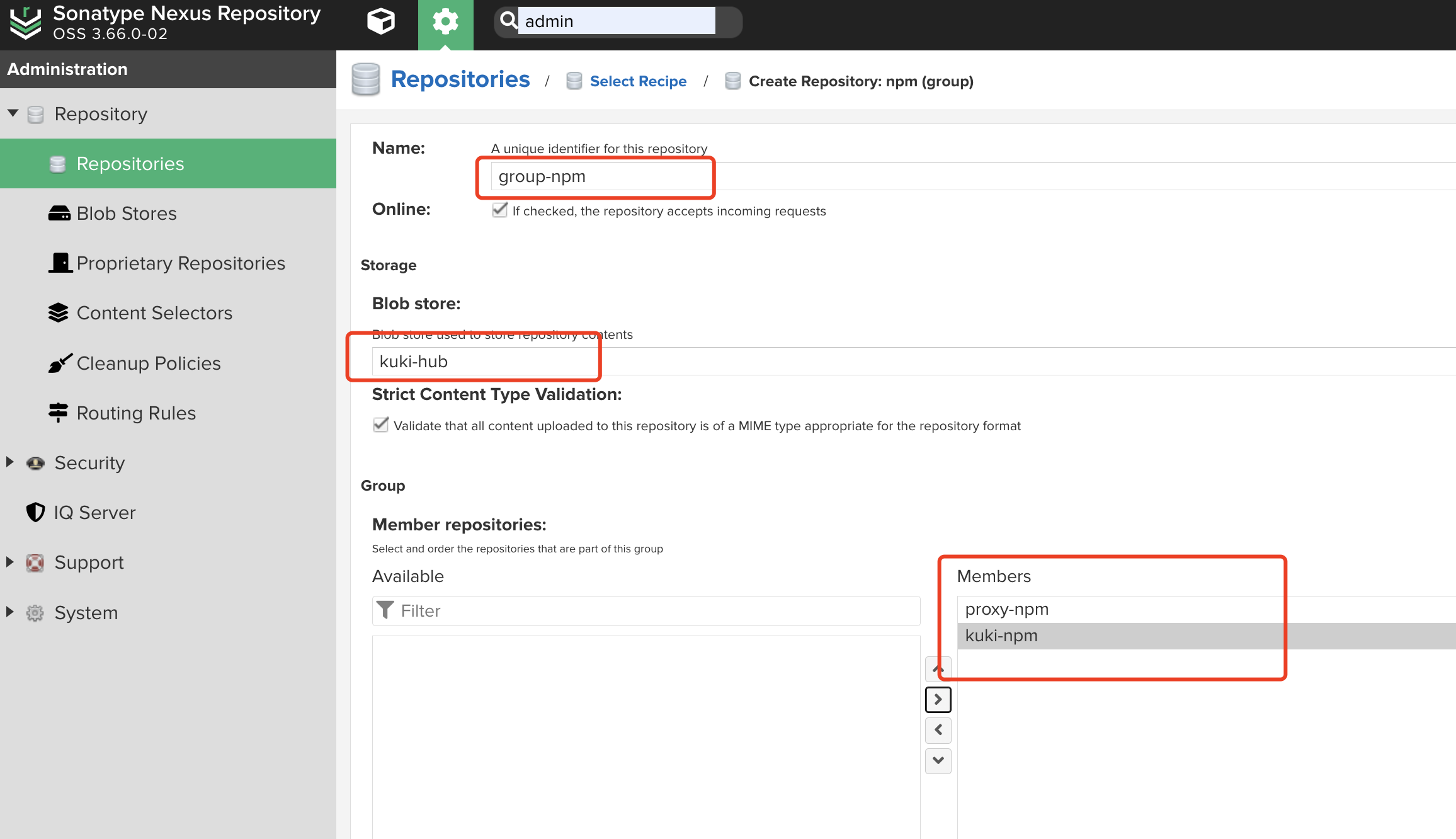Move selected member to top with up arrow
This screenshot has height=839, width=1456.
click(938, 668)
